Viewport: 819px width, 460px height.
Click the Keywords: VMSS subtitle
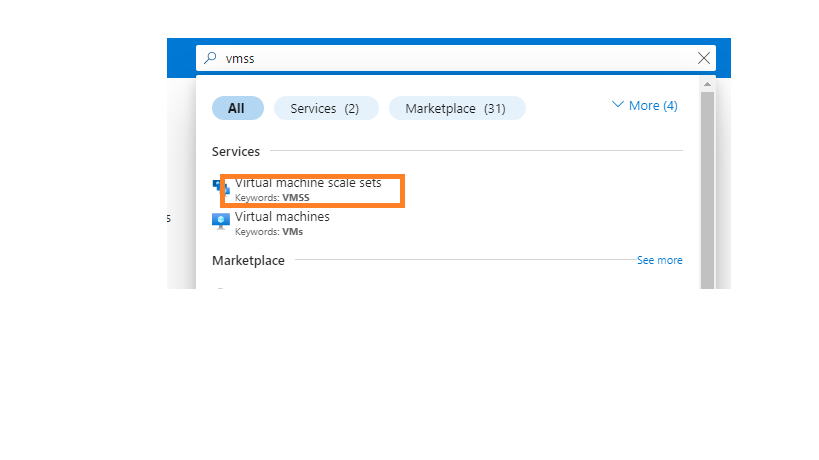click(272, 198)
